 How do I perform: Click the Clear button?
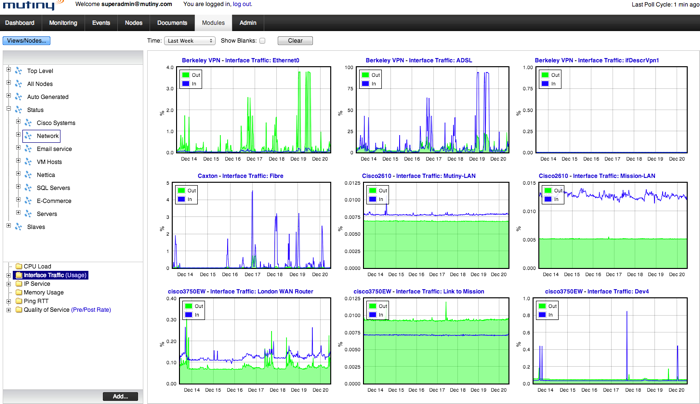(x=295, y=41)
